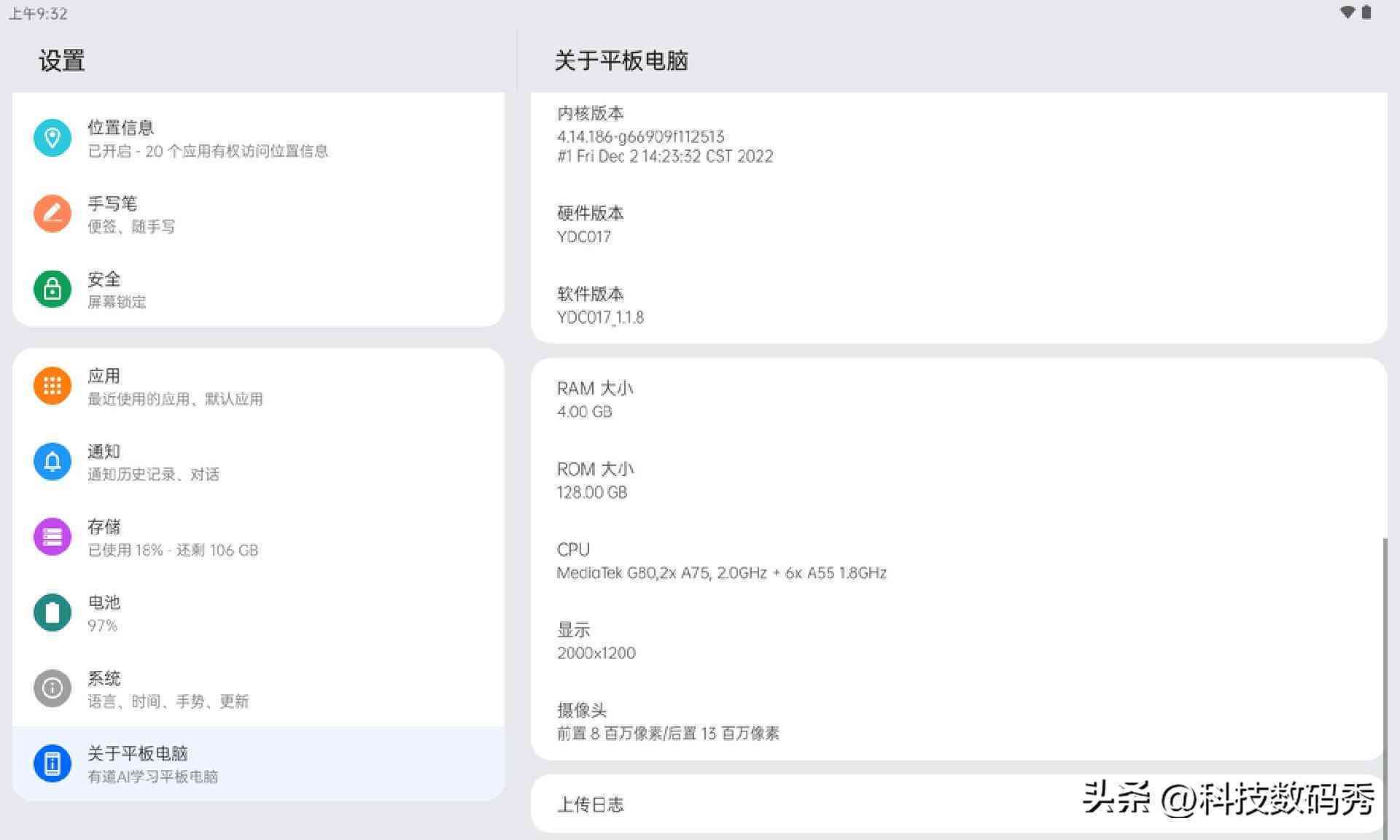Tap the 显示 2000x1200 row

[x=958, y=640]
